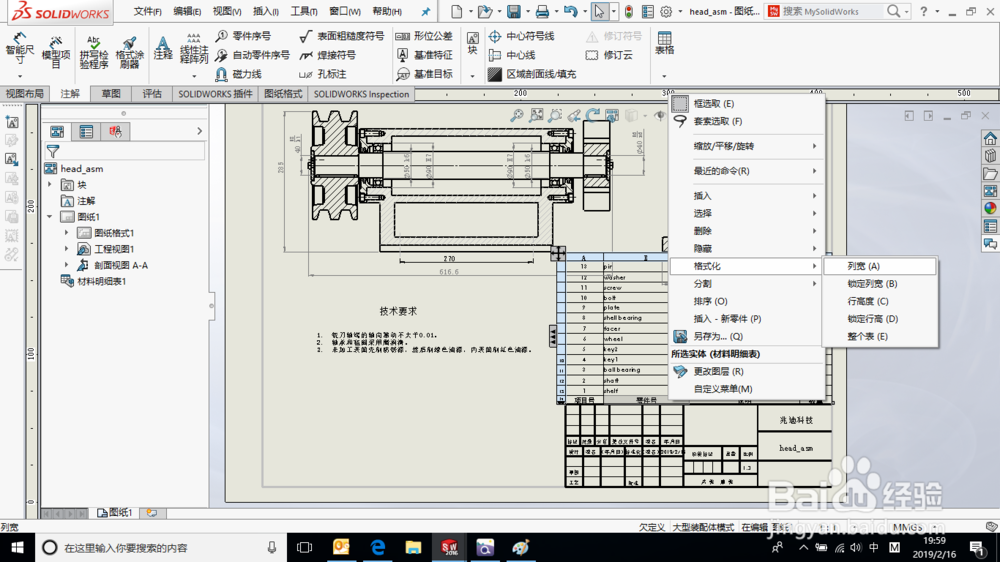The width and height of the screenshot is (1000, 562).
Task: Expand the 块 tree node
Action: click(50, 184)
